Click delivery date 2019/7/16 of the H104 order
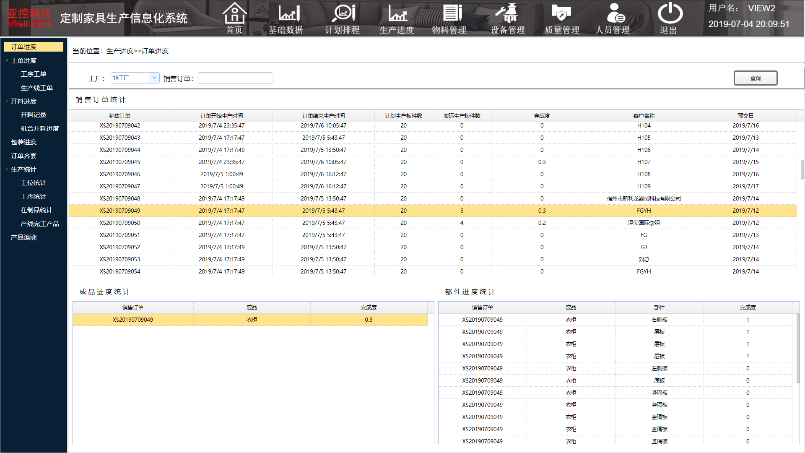The image size is (805, 453). click(x=745, y=125)
